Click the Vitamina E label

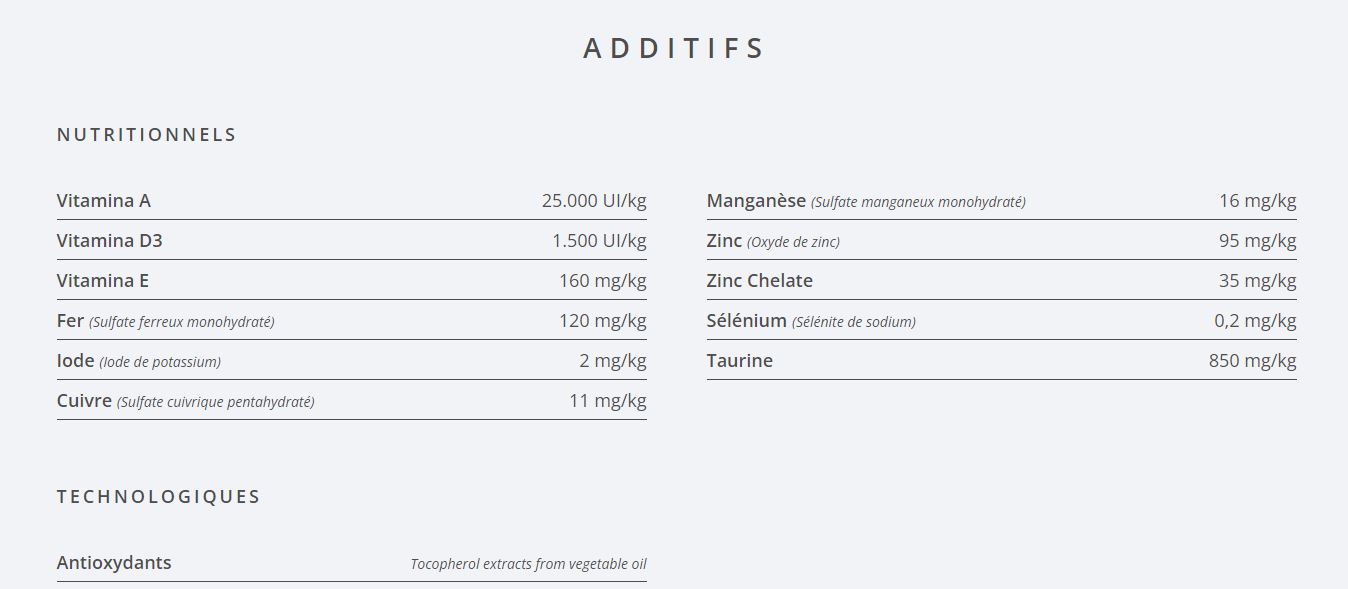pos(103,280)
